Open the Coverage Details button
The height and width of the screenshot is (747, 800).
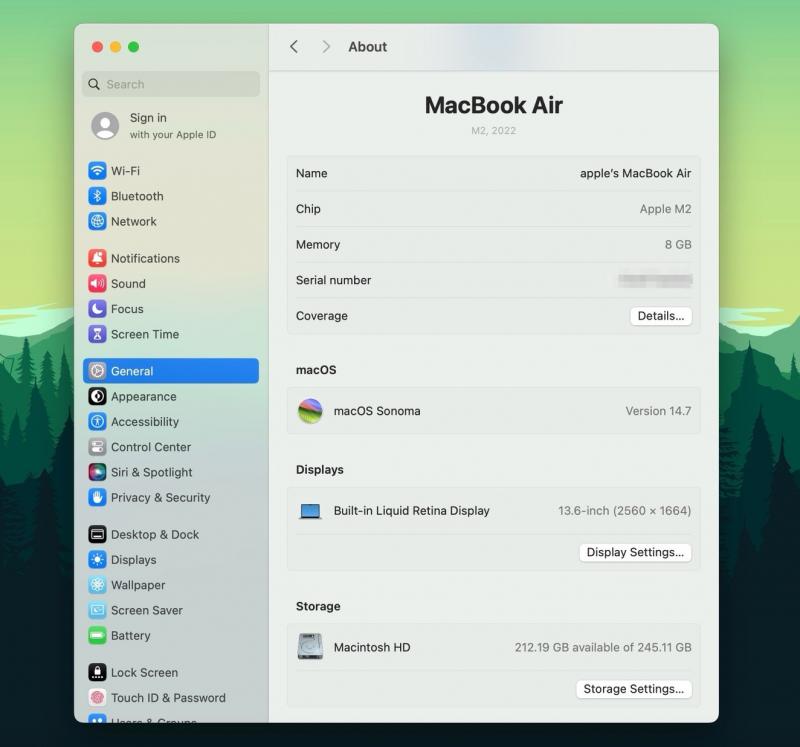click(x=661, y=316)
